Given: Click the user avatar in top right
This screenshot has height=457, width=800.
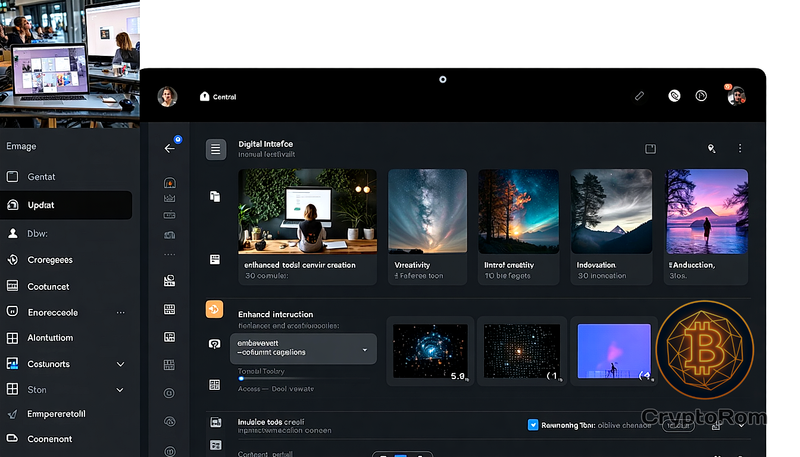Looking at the screenshot, I should pyautogui.click(x=737, y=96).
